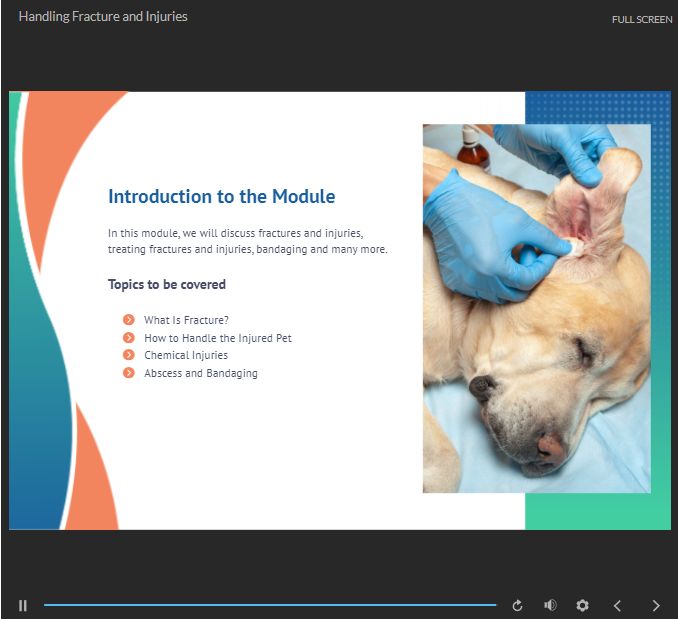Go to the previous slide arrow
Viewport: 678px width, 619px height.
[617, 605]
